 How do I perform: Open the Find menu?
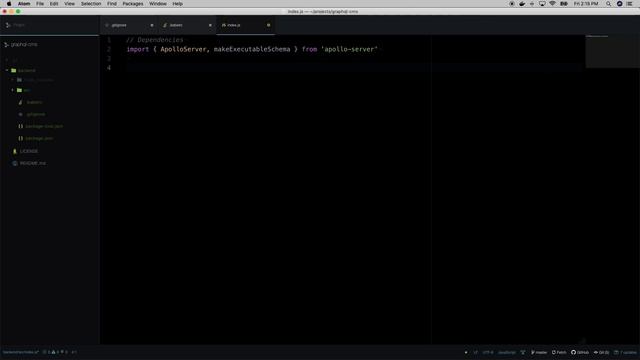click(112, 4)
